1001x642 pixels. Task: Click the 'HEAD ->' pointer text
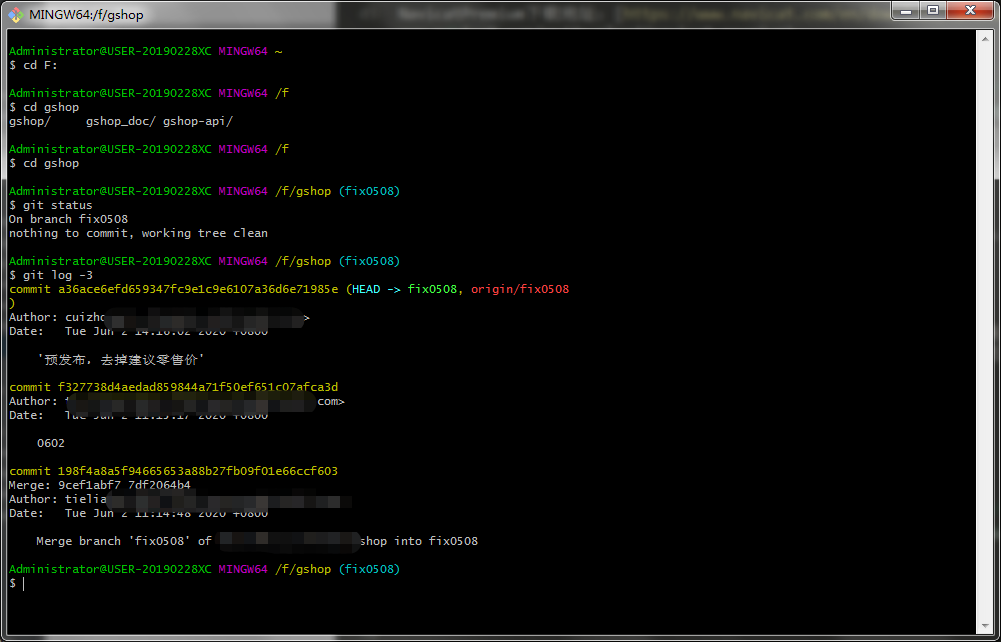click(377, 289)
